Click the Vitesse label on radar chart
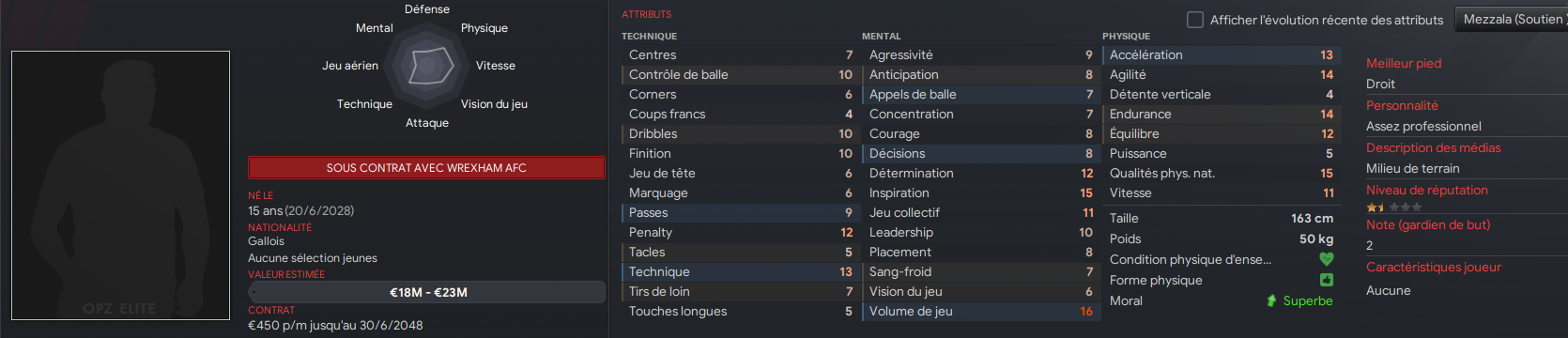Image resolution: width=1568 pixels, height=338 pixels. [x=496, y=66]
